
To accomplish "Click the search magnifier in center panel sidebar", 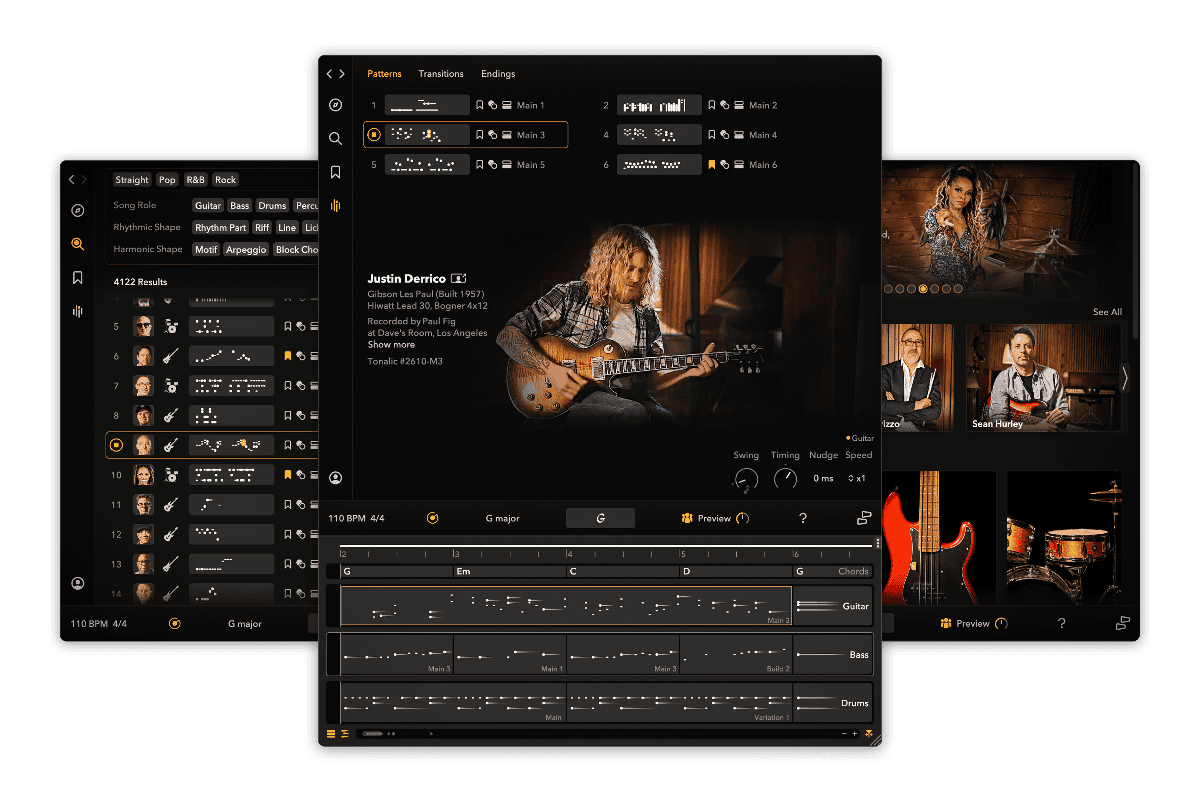I will click(x=336, y=139).
